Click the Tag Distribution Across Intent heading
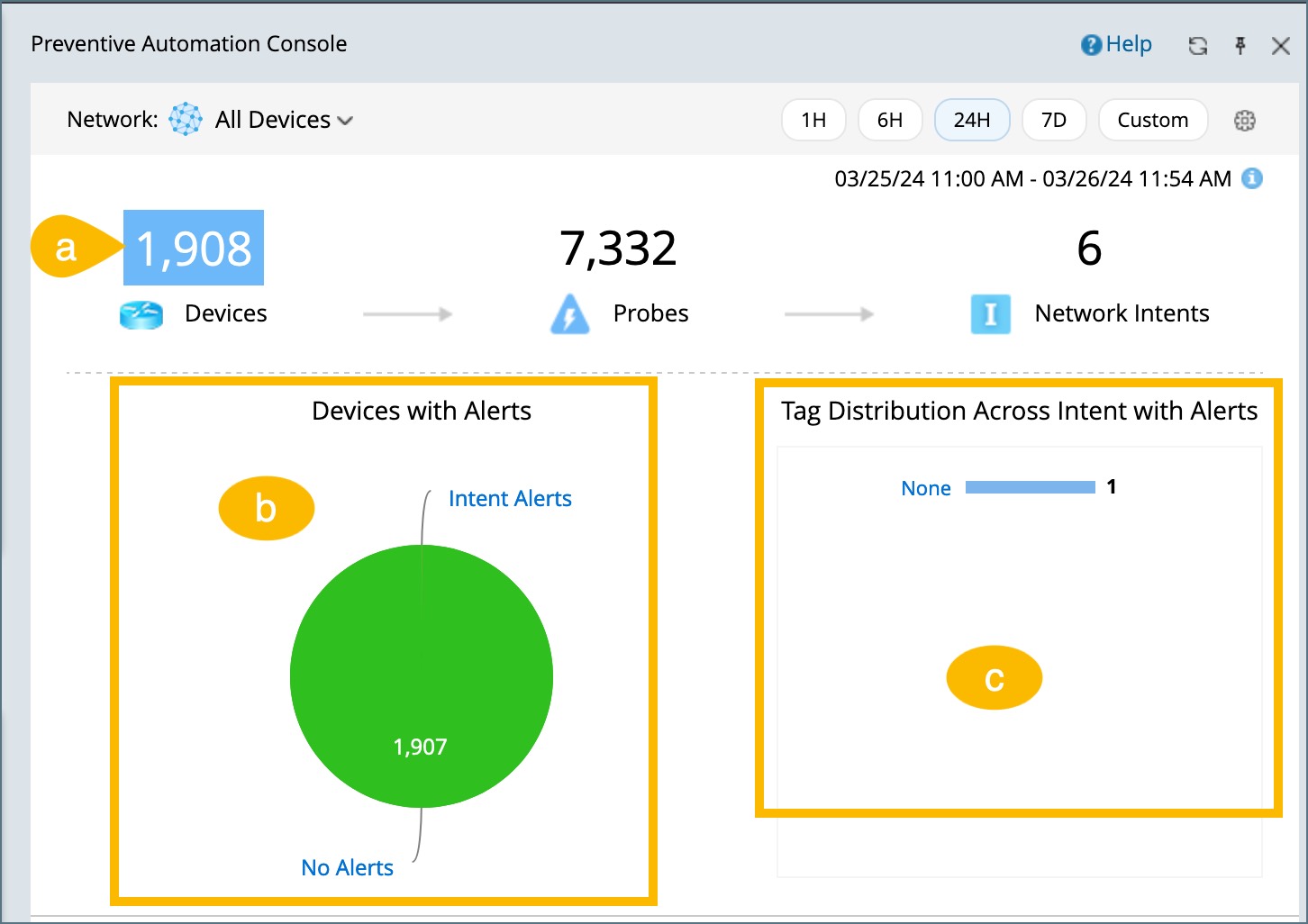 click(x=1019, y=411)
